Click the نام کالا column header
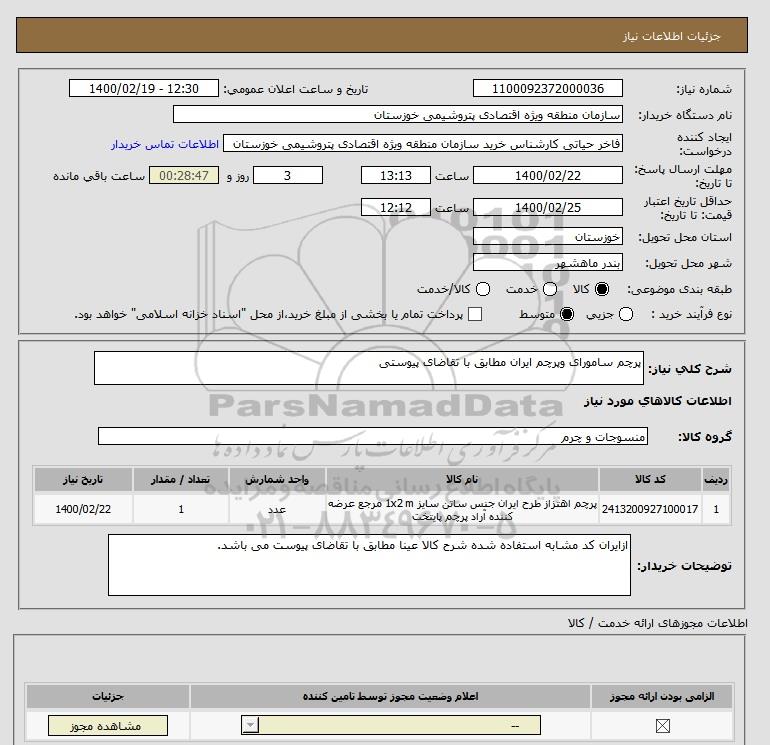770x745 pixels. (x=462, y=479)
